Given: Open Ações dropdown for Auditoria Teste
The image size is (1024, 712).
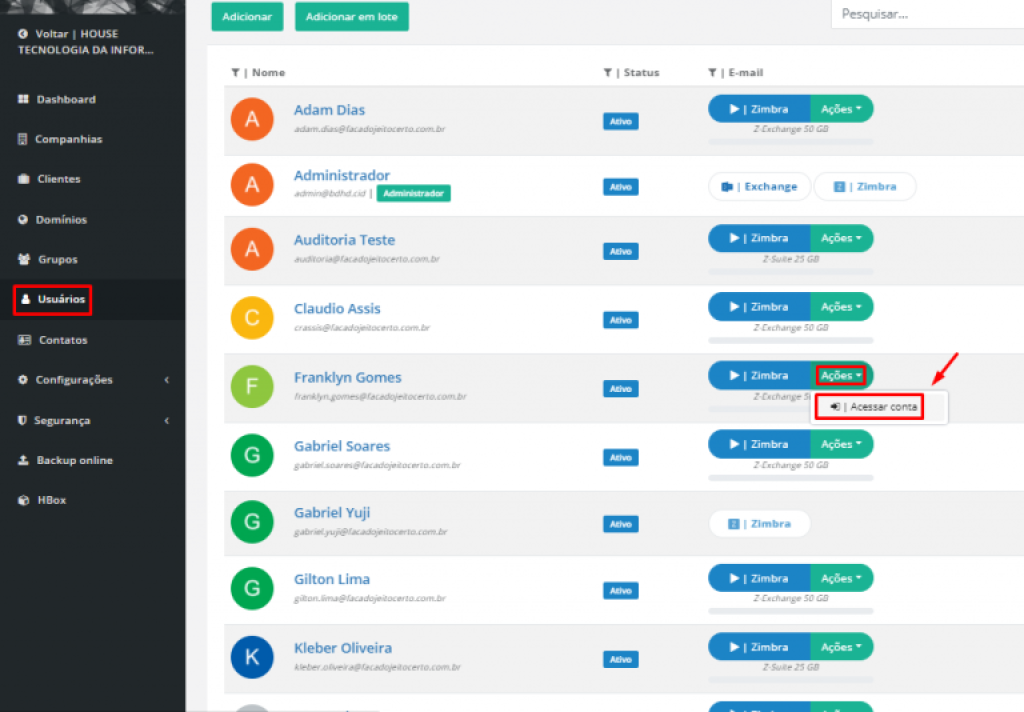Looking at the screenshot, I should (x=841, y=238).
